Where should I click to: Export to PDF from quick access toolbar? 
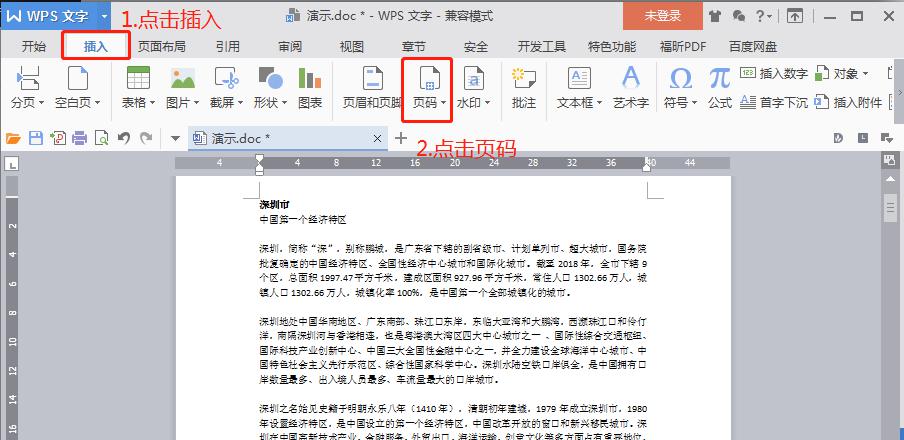pyautogui.click(x=58, y=138)
